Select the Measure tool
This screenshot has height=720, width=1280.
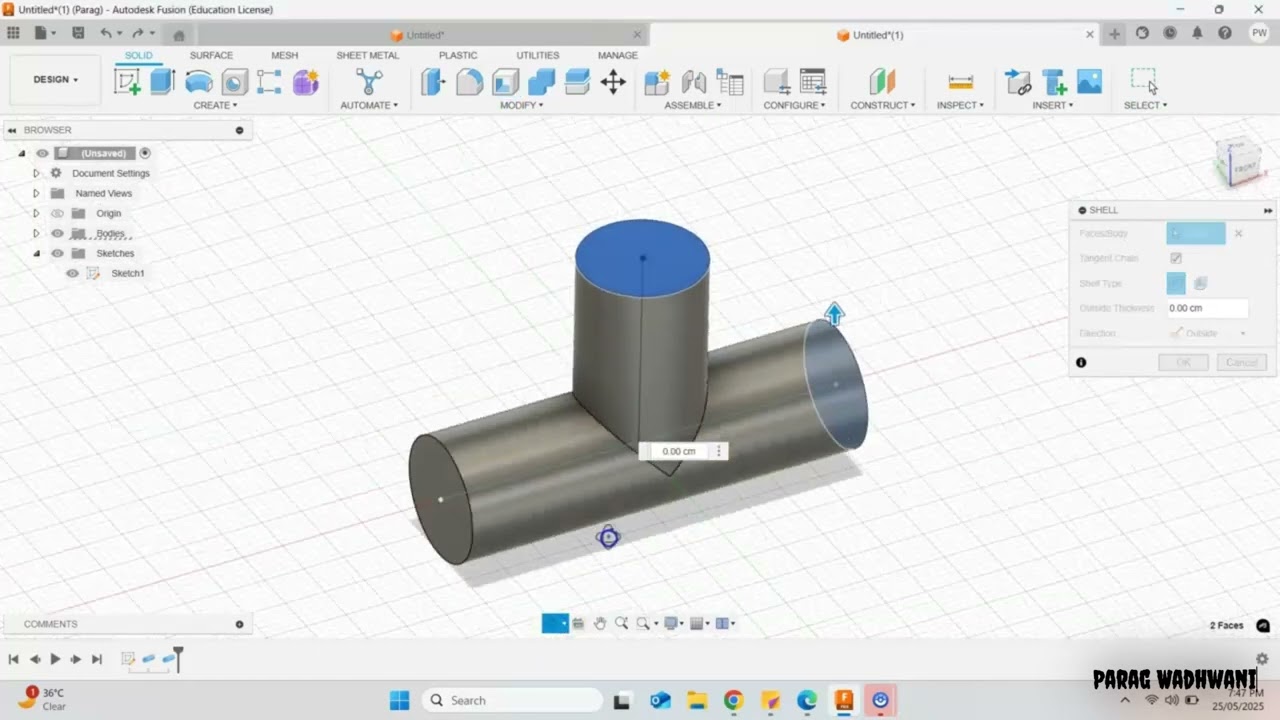click(960, 82)
